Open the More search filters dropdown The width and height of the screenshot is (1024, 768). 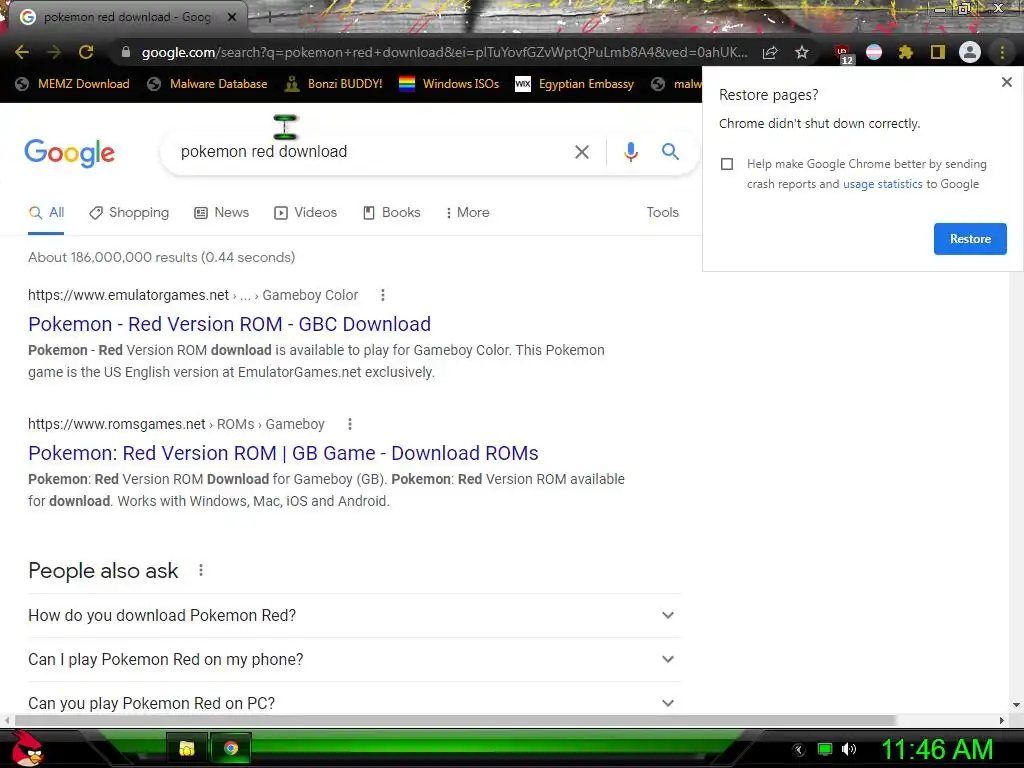point(468,213)
